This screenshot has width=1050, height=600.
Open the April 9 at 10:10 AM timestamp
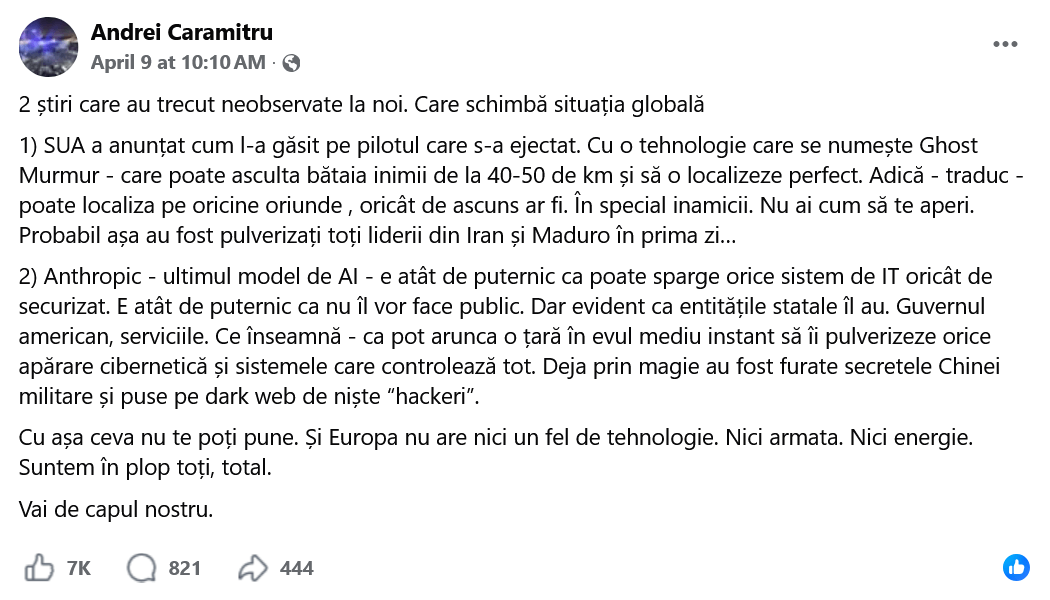pos(179,62)
